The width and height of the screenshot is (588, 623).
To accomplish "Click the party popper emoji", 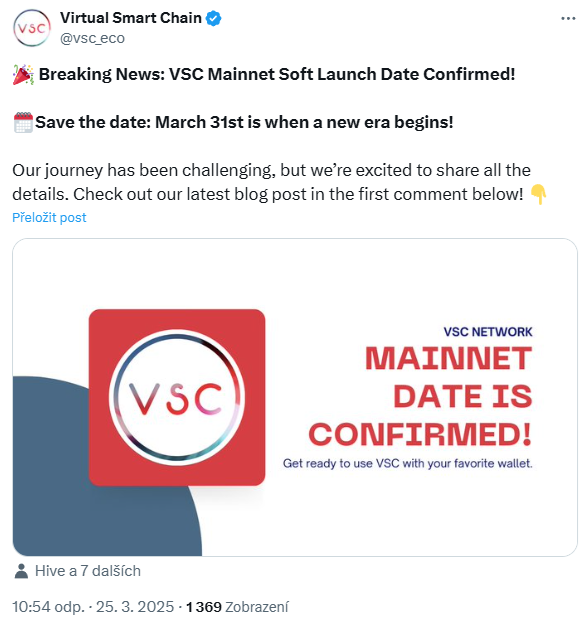I will point(23,75).
